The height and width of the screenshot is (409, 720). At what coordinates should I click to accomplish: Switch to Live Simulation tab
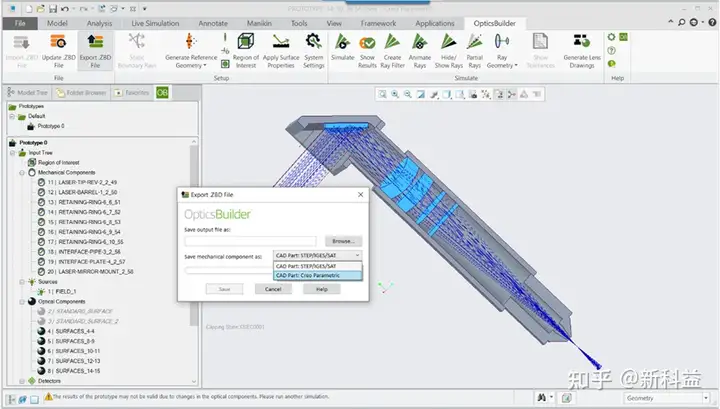(155, 23)
